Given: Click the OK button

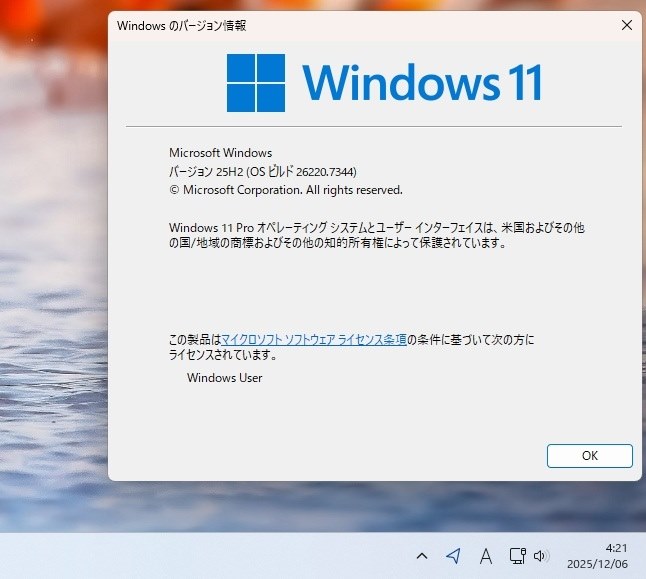Looking at the screenshot, I should pyautogui.click(x=590, y=456).
